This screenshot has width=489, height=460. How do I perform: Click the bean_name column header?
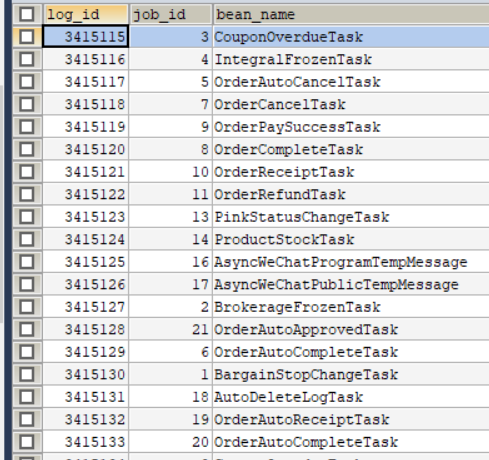(x=351, y=14)
